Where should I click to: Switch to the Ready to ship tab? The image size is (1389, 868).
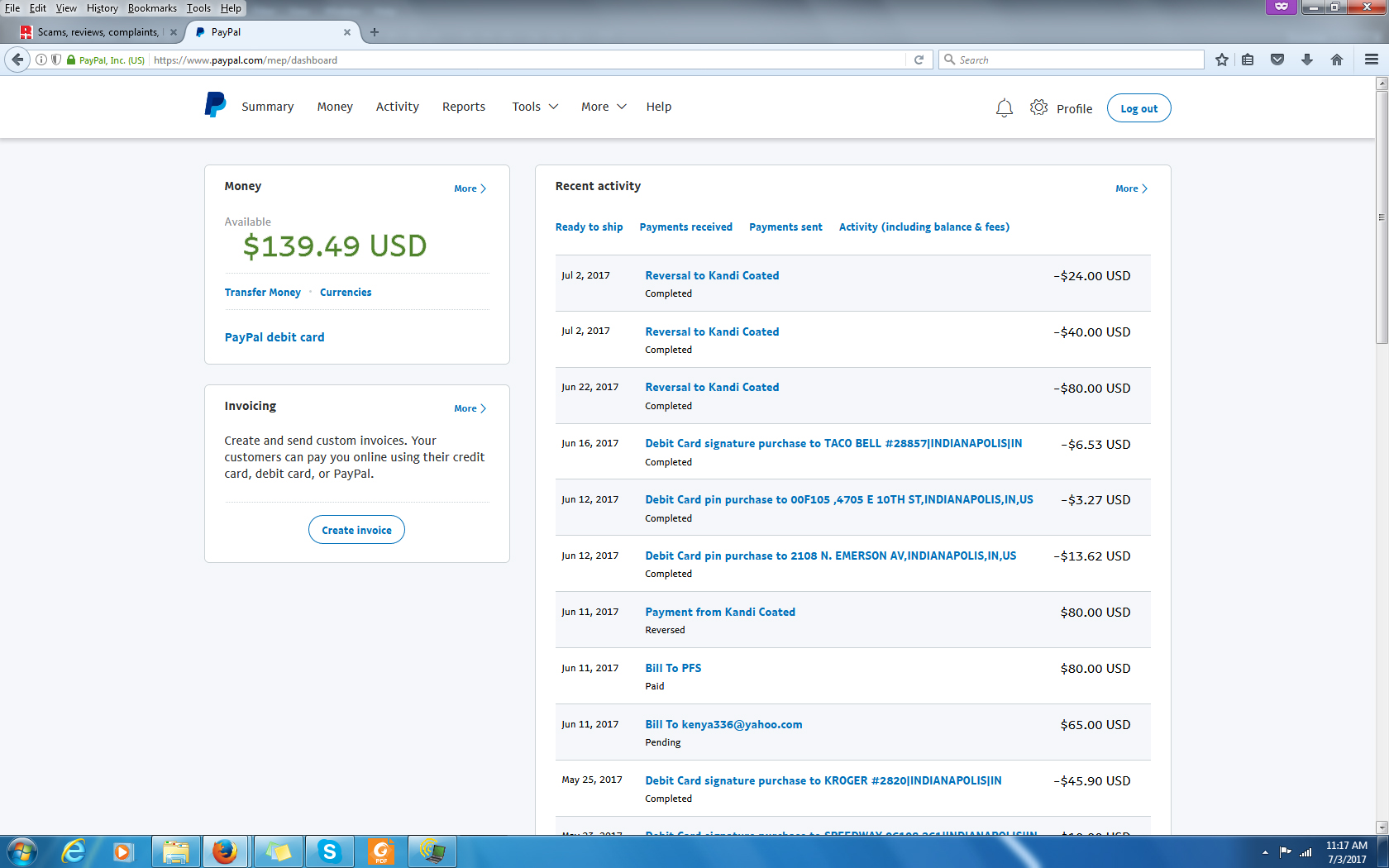[589, 227]
